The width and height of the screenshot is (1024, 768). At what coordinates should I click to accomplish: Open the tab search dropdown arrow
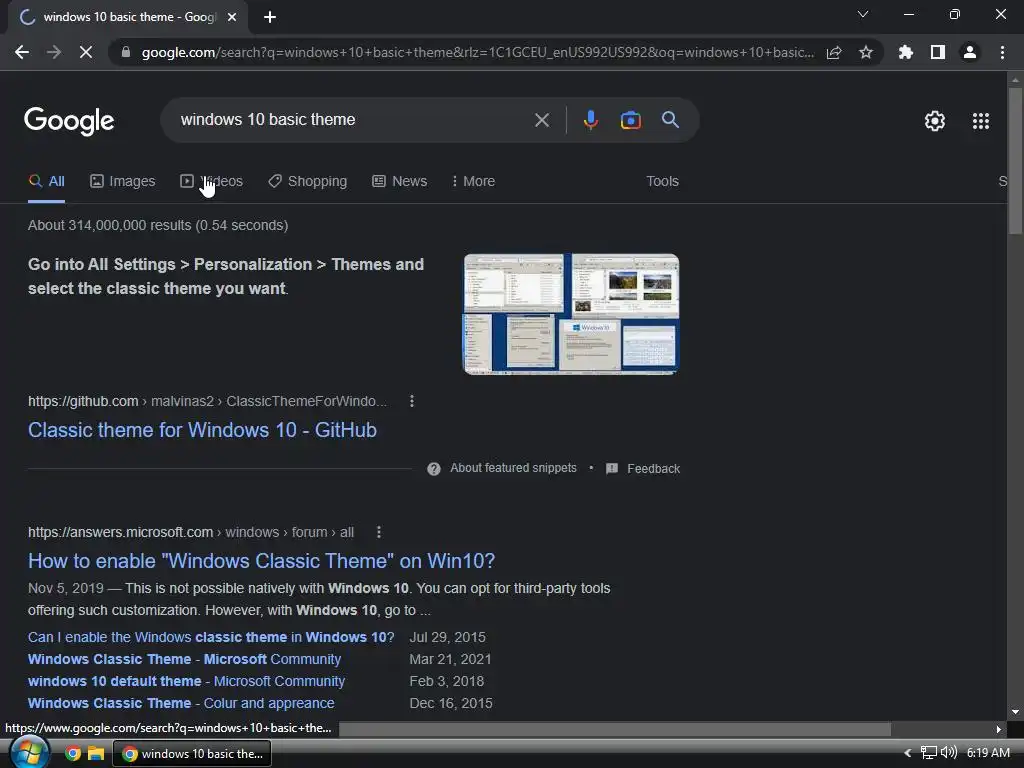click(863, 14)
